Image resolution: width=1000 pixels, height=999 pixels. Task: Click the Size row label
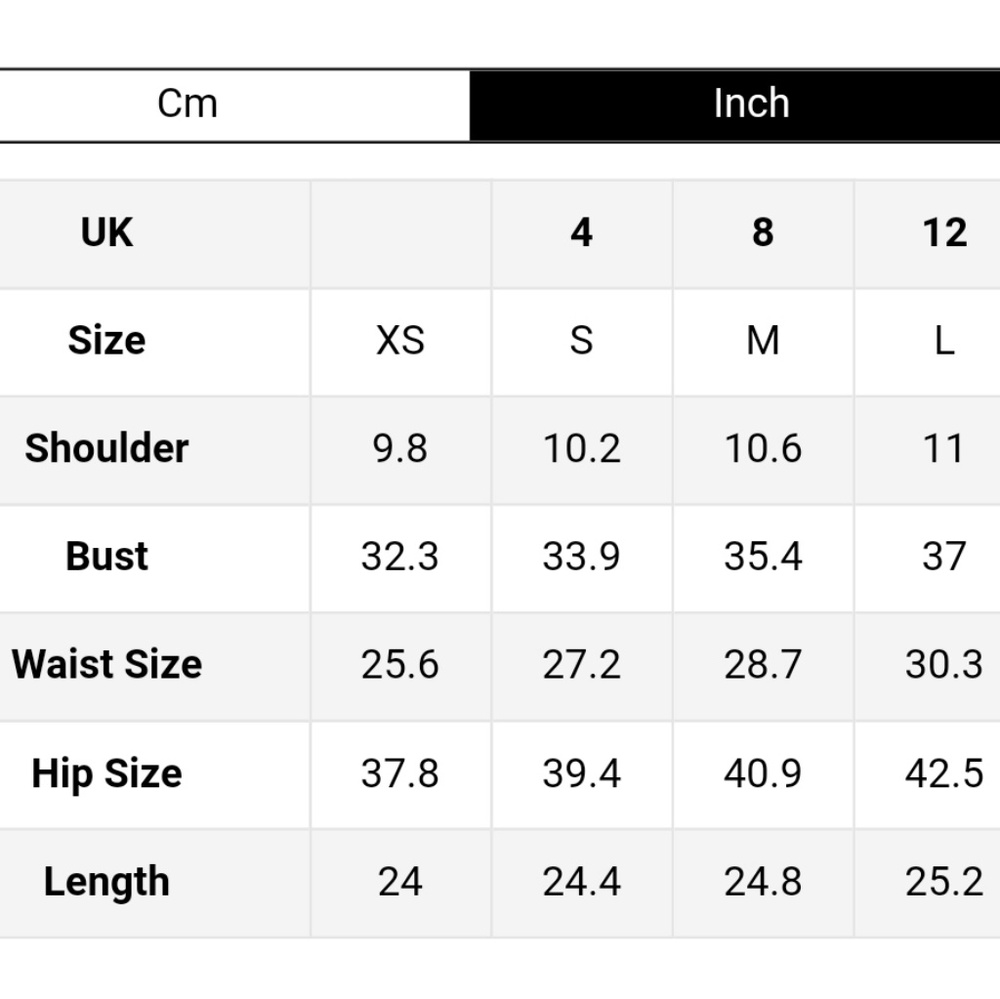click(107, 341)
